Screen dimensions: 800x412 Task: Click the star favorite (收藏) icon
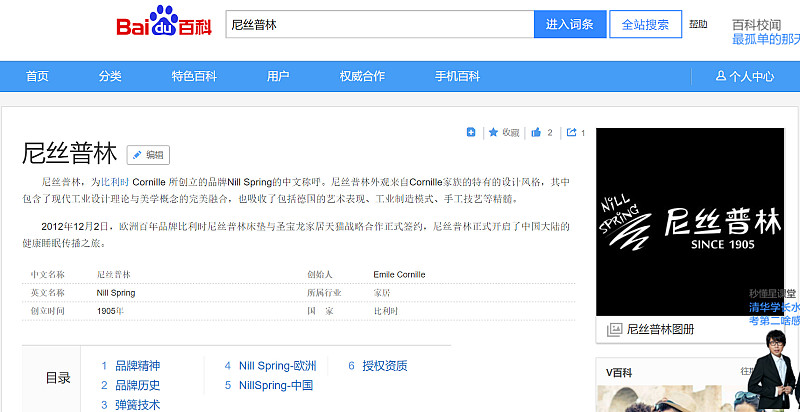click(494, 132)
